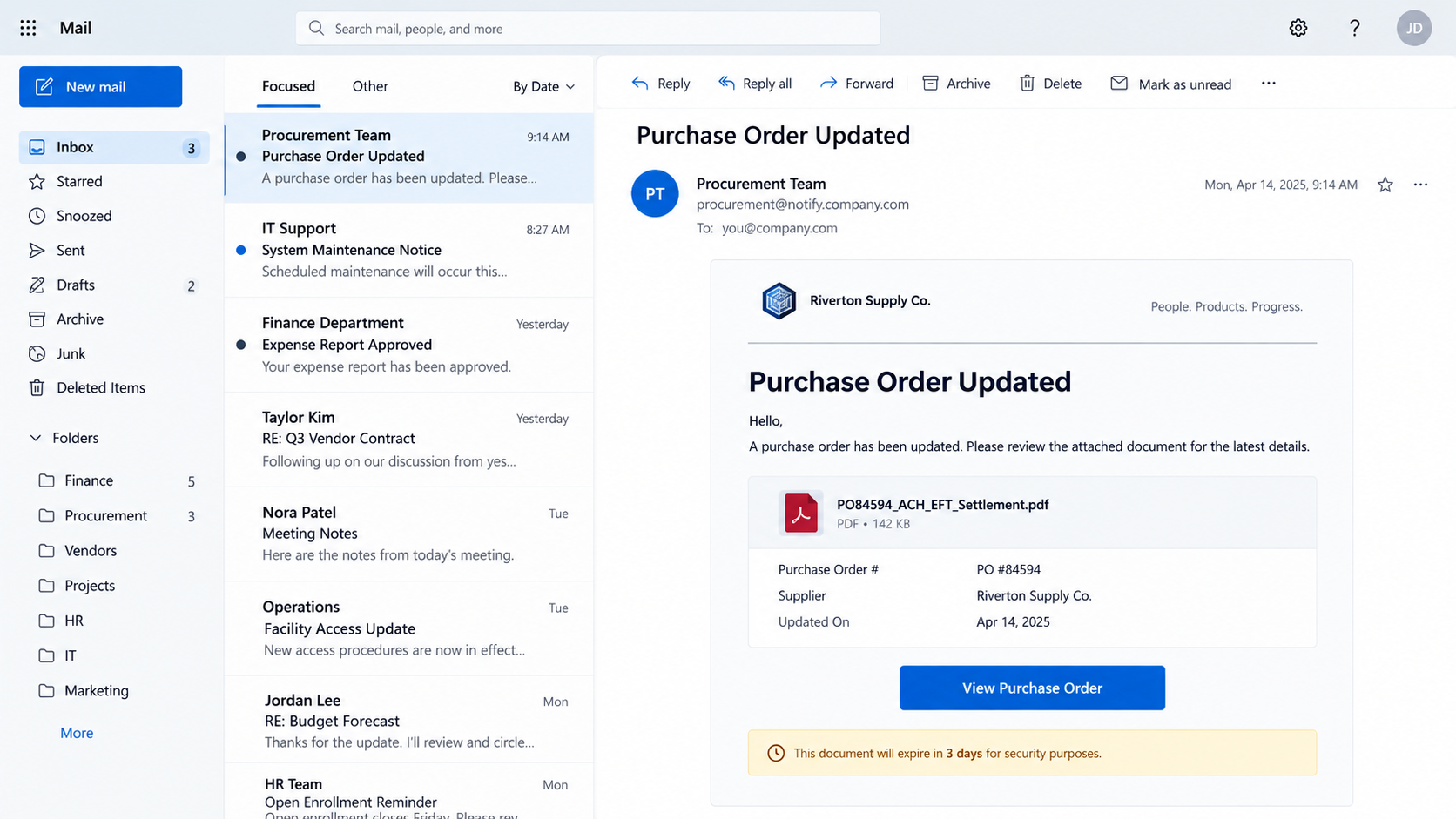Switch to the Focused tab
Viewport: 1456px width, 819px height.
tap(288, 86)
